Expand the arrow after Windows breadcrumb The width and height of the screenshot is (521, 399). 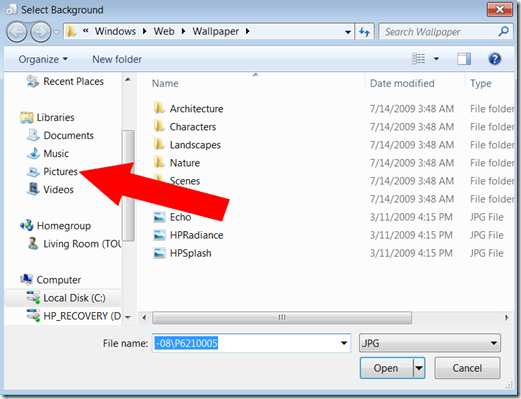pos(144,31)
